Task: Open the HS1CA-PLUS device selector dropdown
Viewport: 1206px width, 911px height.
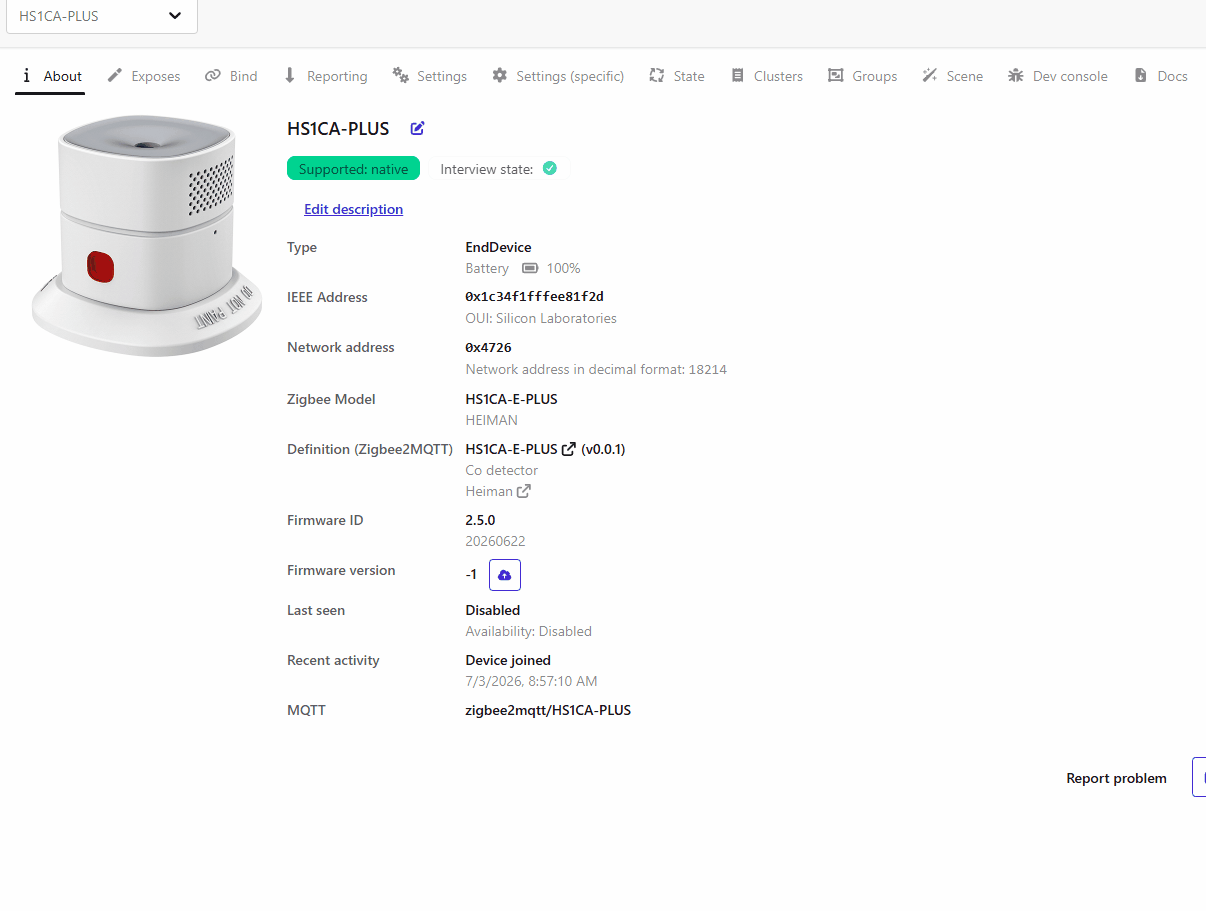Action: (101, 16)
